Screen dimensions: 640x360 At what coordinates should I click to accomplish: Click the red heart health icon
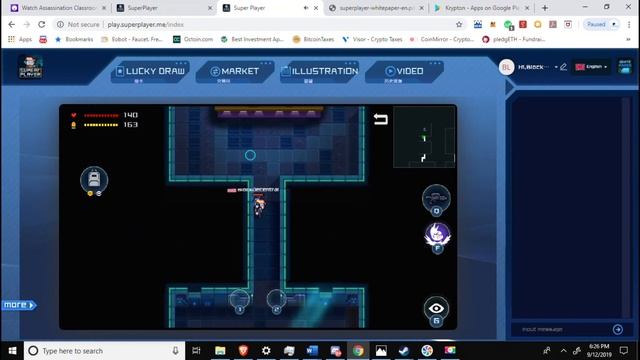coord(73,115)
